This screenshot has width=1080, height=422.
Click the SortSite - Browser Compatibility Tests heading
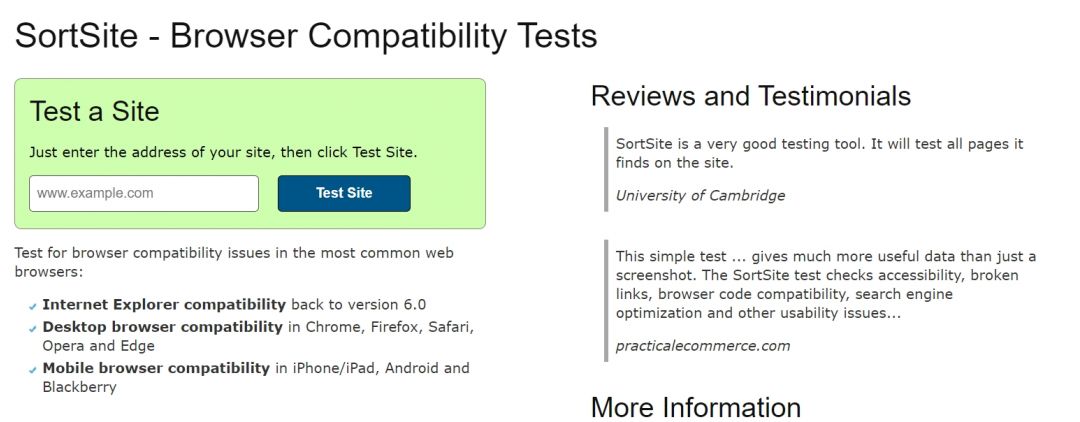[306, 36]
